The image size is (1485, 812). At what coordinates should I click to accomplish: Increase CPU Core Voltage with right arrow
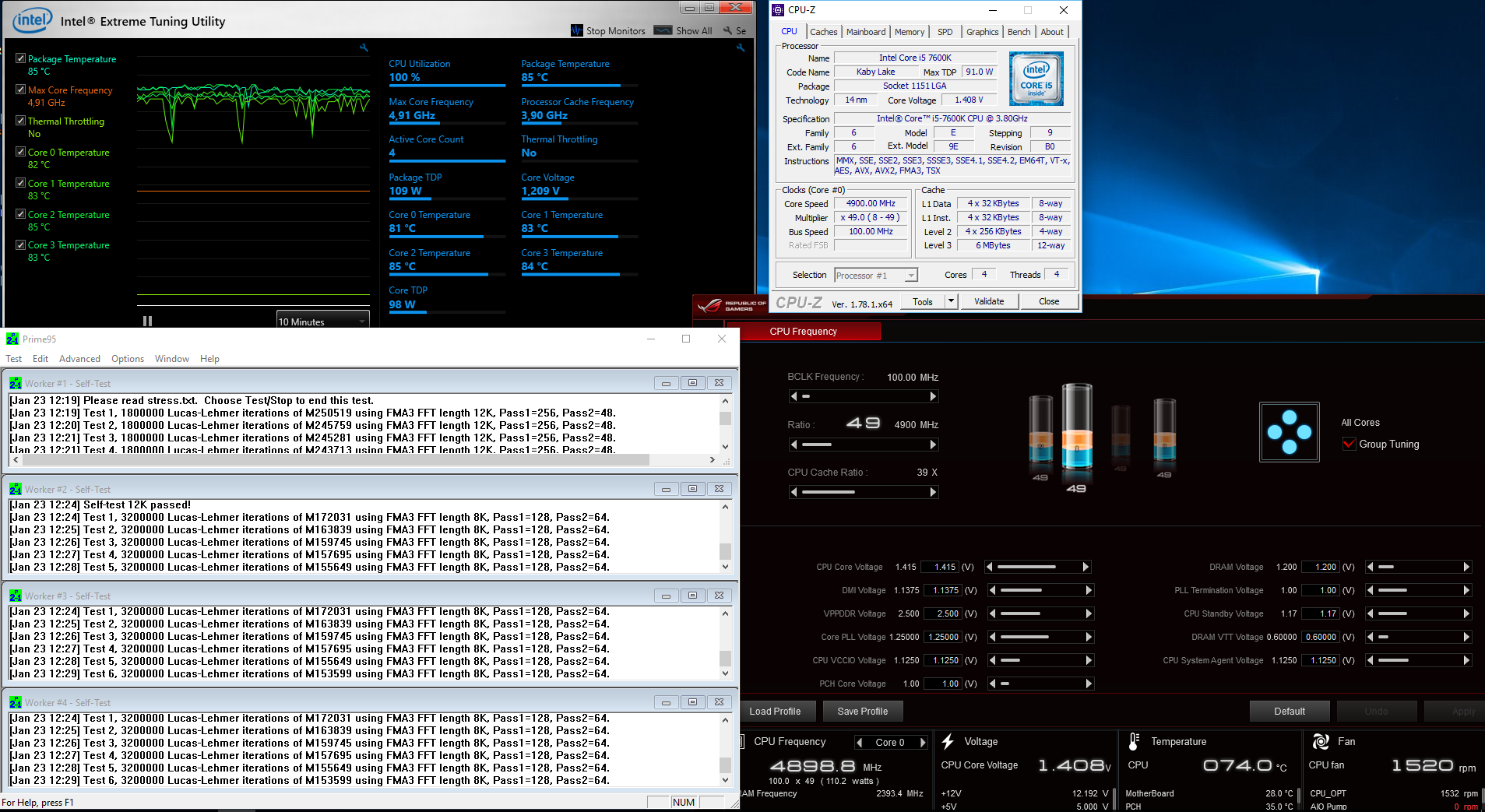[x=1086, y=567]
